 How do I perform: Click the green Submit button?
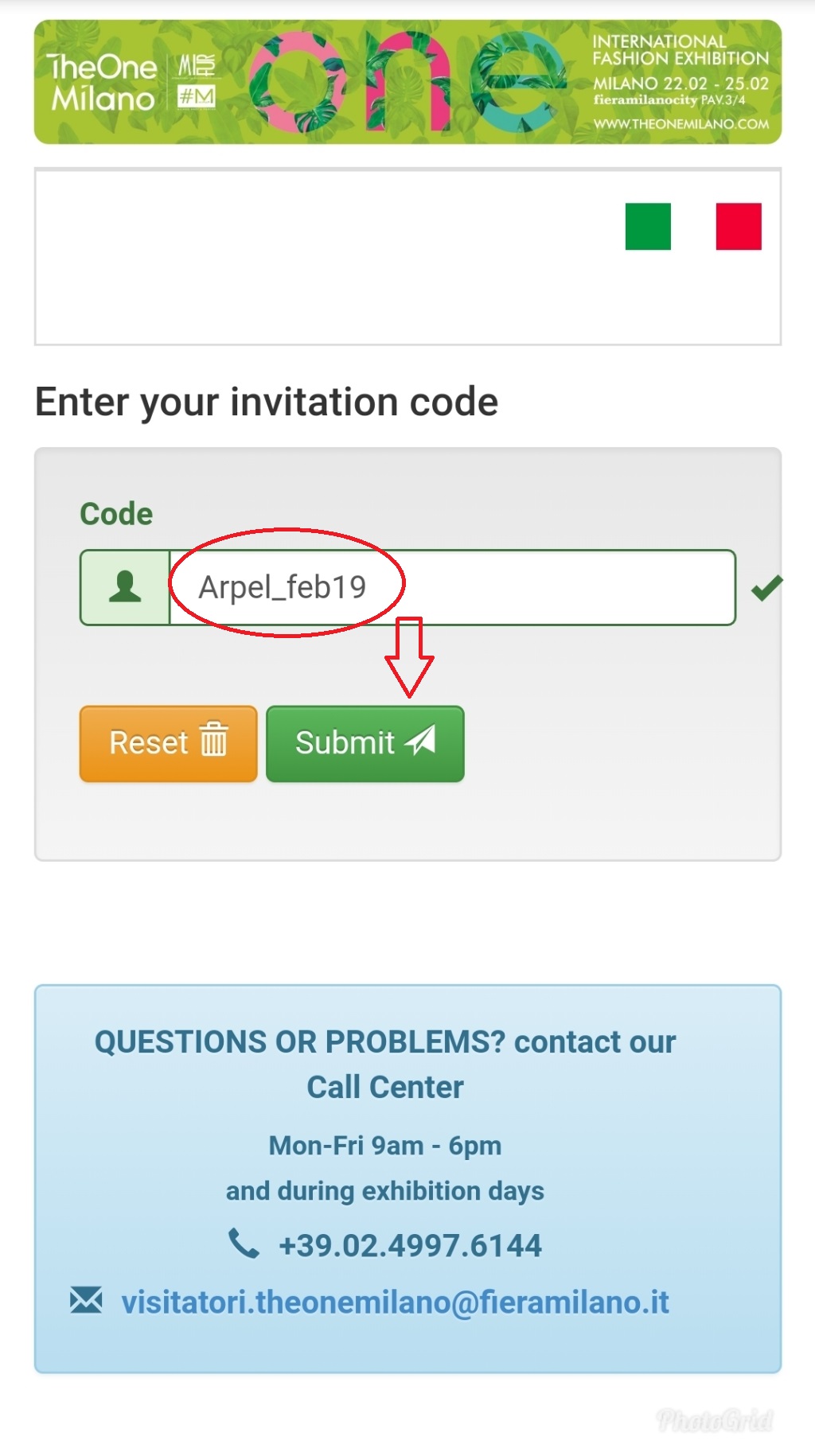[365, 744]
